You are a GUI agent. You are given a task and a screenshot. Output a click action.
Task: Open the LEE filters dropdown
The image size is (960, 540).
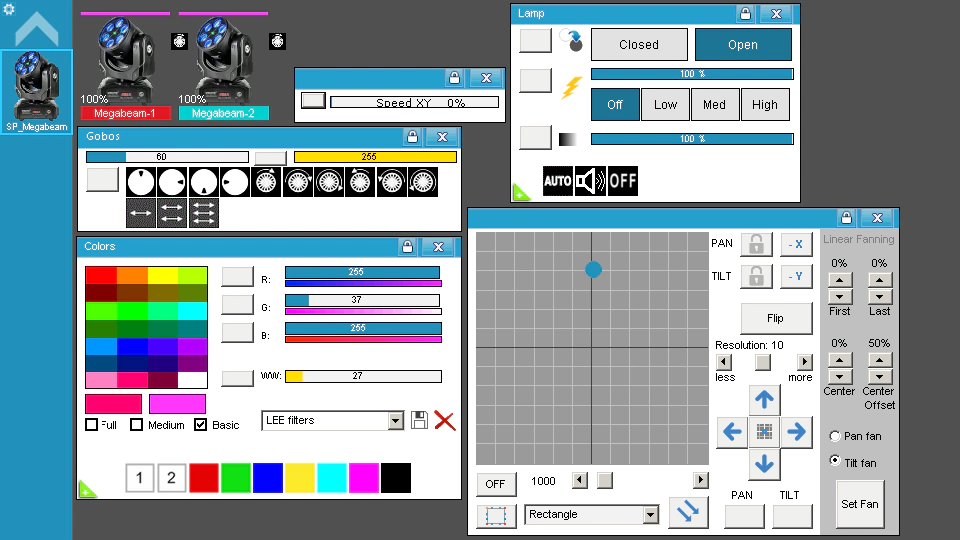(x=332, y=421)
